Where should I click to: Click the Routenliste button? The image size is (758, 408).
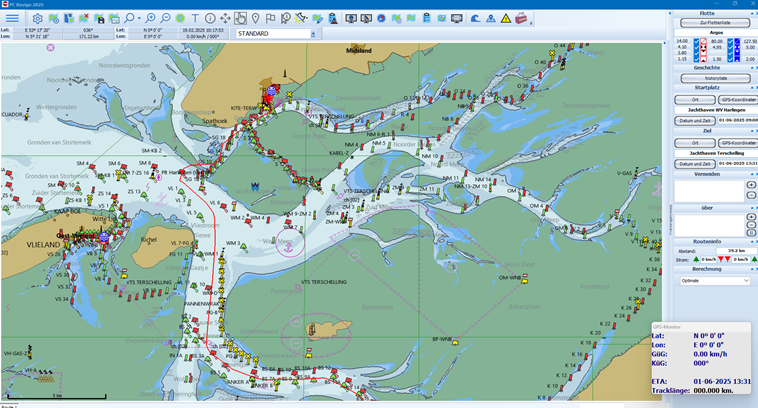714,78
